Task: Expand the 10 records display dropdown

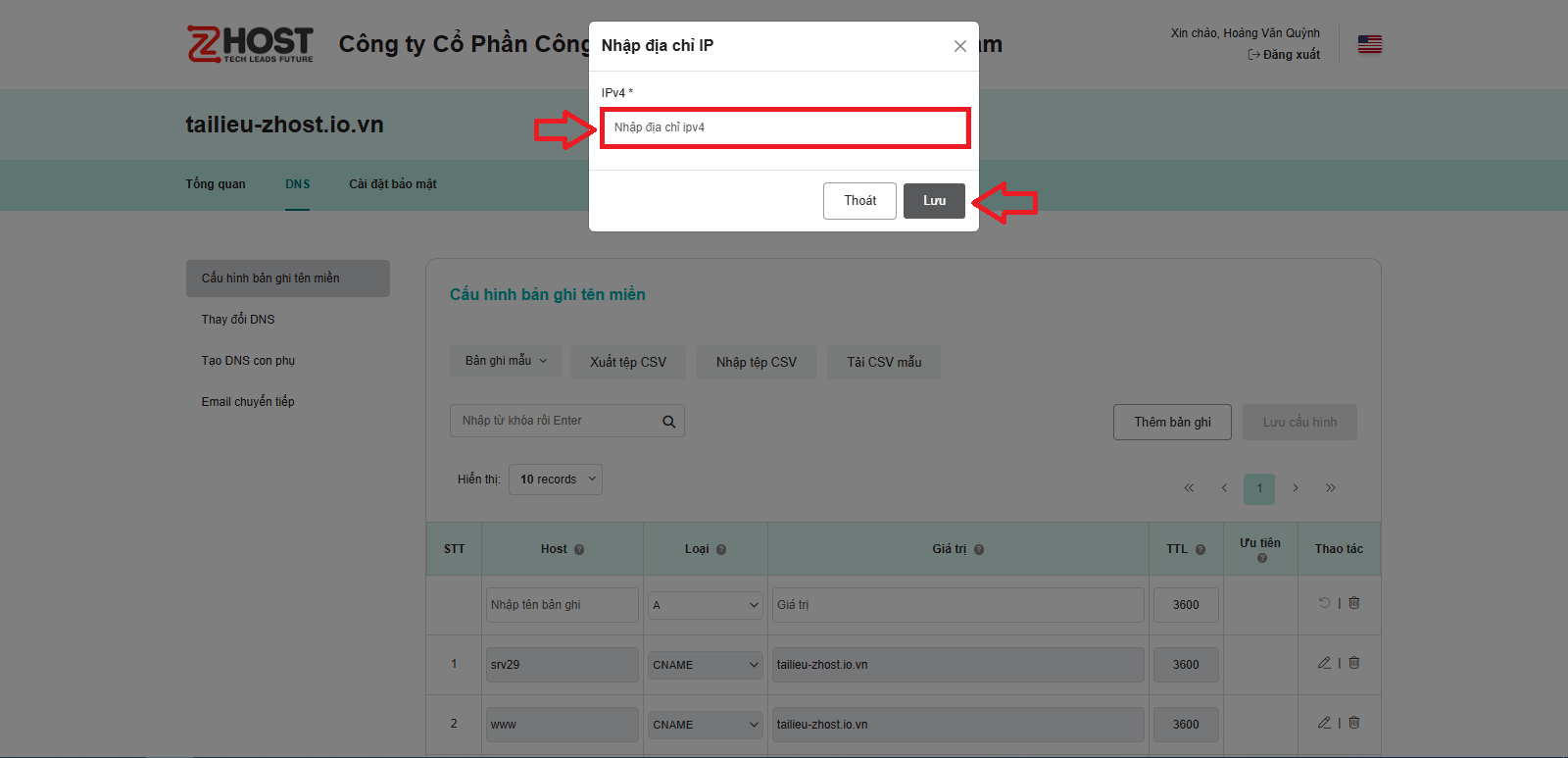Action: click(x=556, y=480)
